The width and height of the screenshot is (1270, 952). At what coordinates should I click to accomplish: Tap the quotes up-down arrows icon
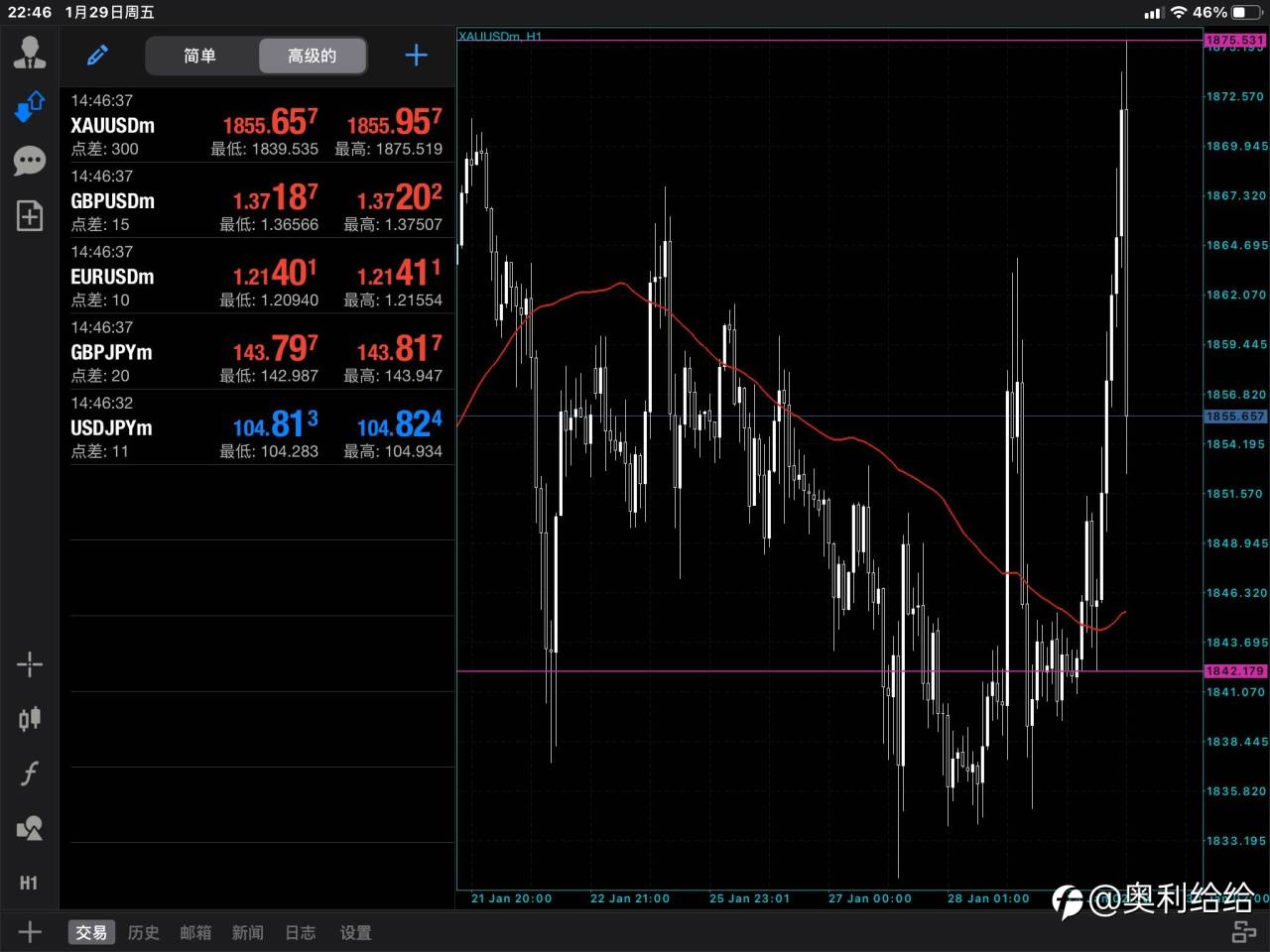(x=30, y=106)
